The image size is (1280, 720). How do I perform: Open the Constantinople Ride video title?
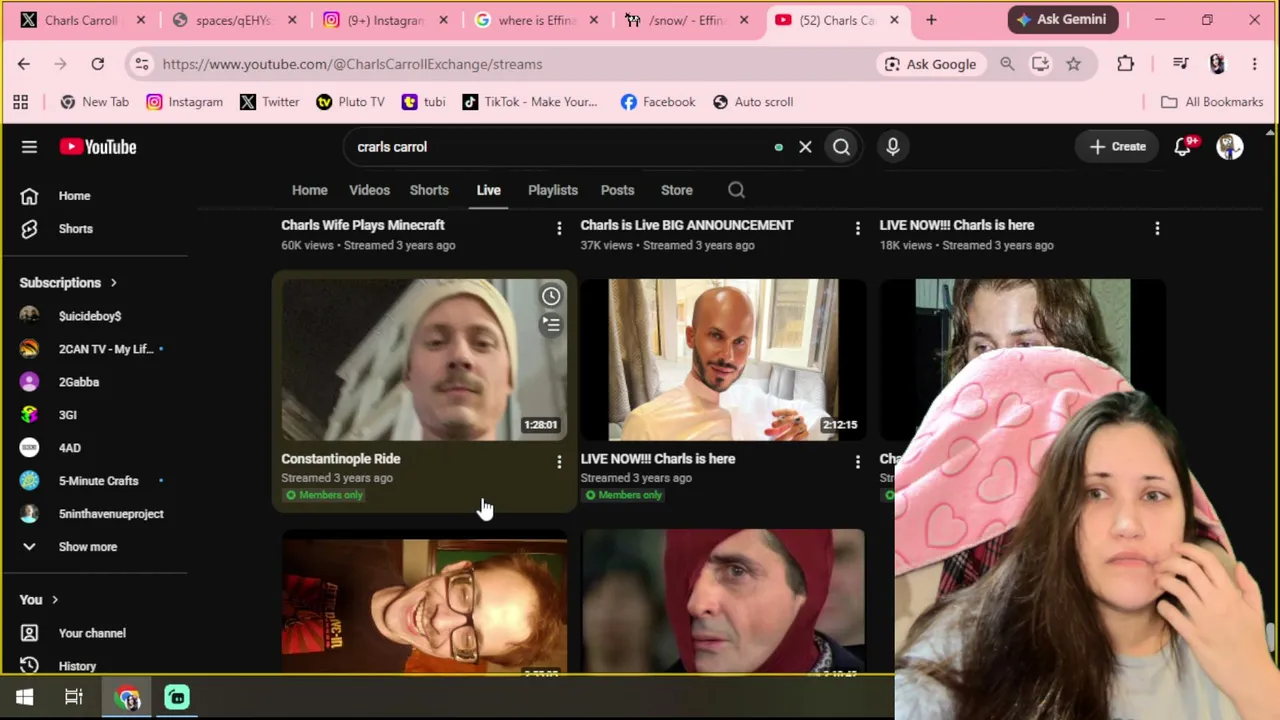tap(340, 459)
